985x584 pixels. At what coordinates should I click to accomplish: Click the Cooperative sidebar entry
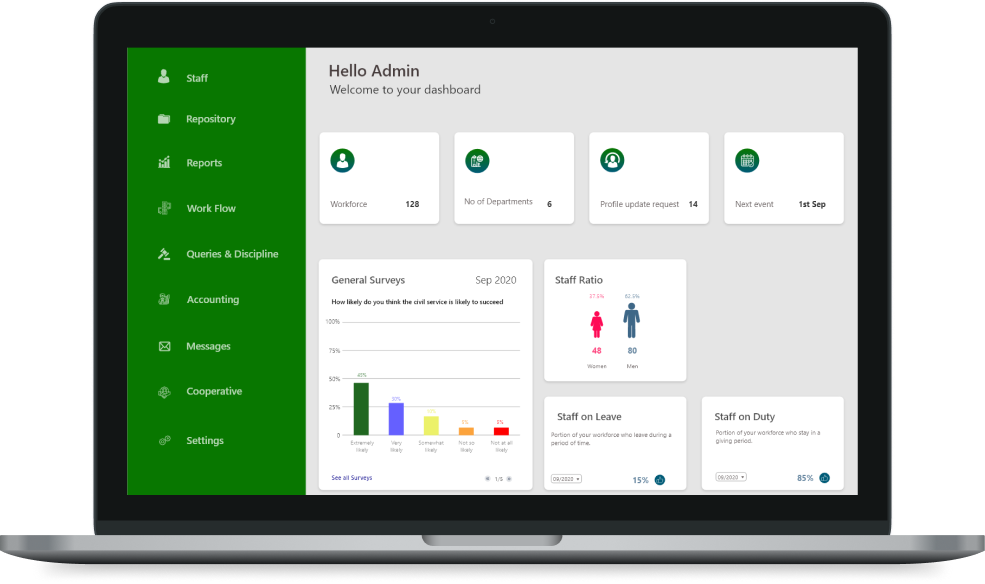pyautogui.click(x=163, y=391)
